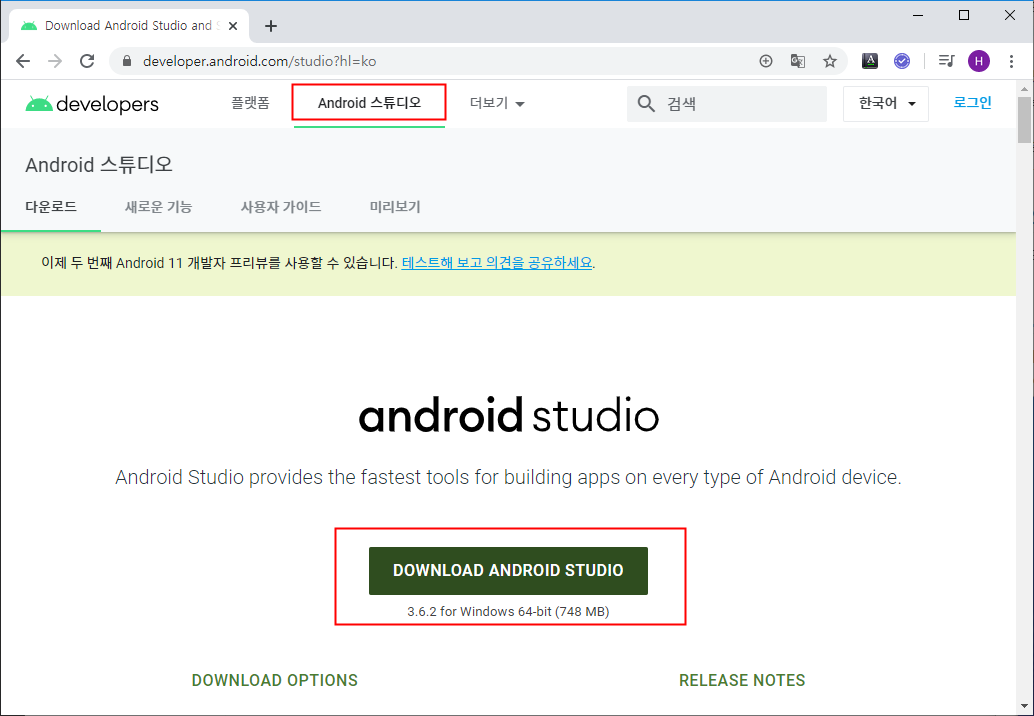This screenshot has width=1034, height=716.
Task: Reload the page with refresh icon
Action: [87, 61]
